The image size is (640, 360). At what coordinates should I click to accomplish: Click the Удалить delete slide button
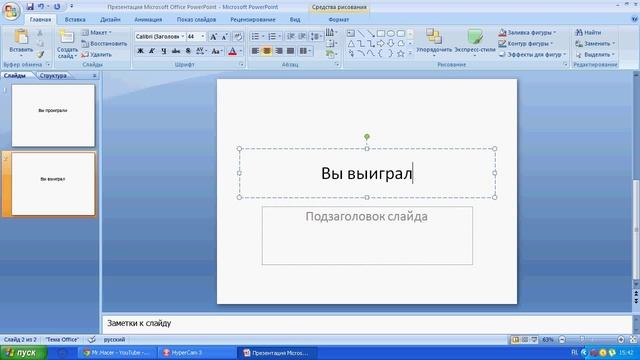pos(96,54)
